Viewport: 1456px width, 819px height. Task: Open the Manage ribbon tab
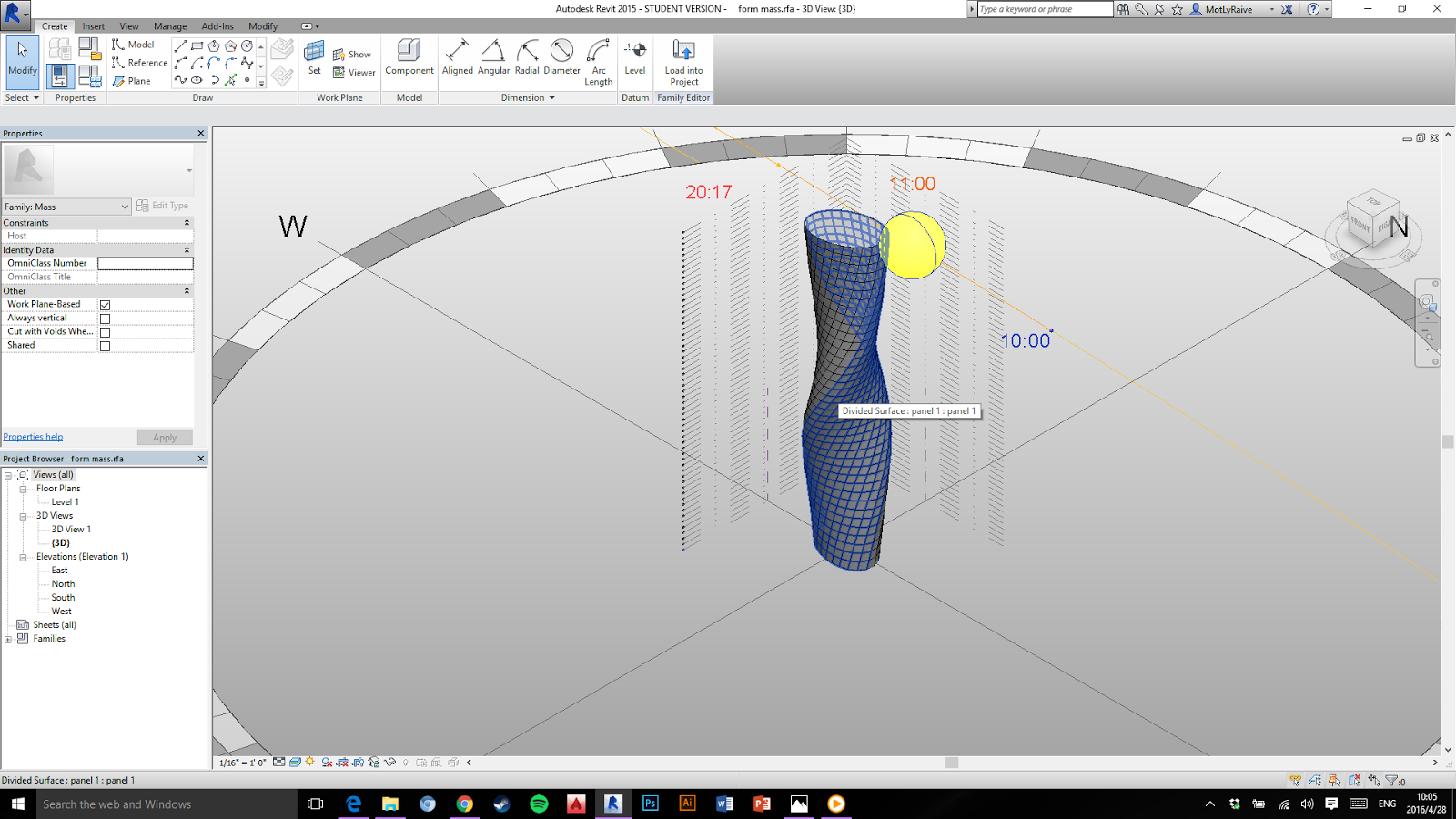(169, 26)
